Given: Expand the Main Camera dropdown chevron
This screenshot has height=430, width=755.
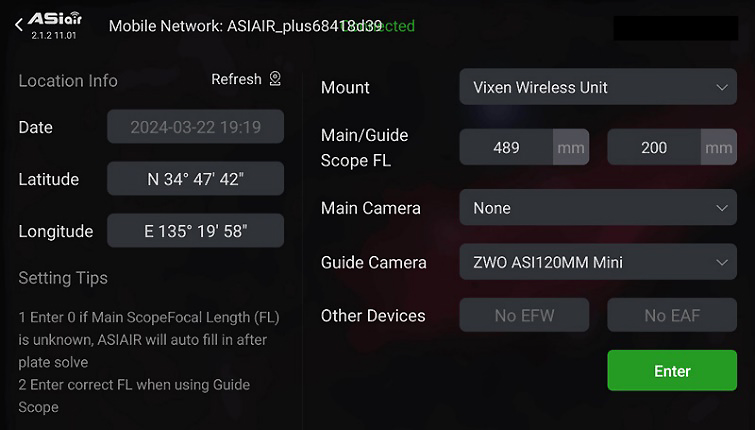Looking at the screenshot, I should [x=721, y=208].
